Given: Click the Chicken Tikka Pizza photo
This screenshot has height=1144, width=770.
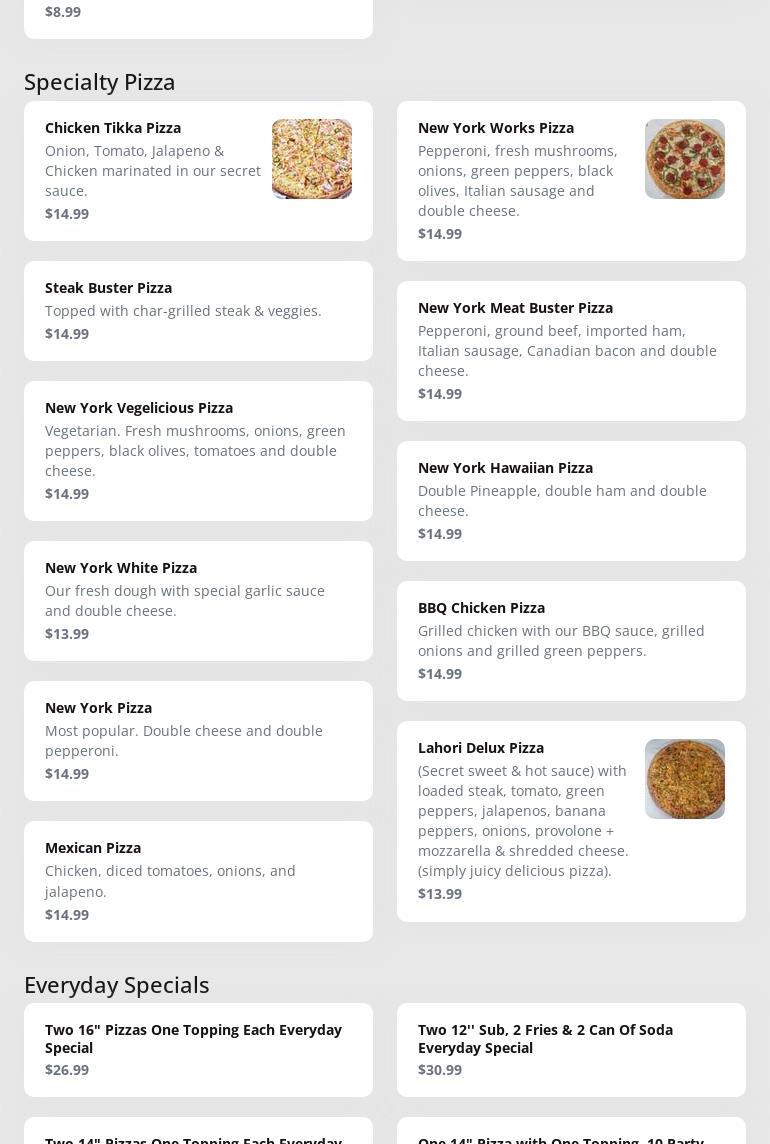Looking at the screenshot, I should point(311,159).
